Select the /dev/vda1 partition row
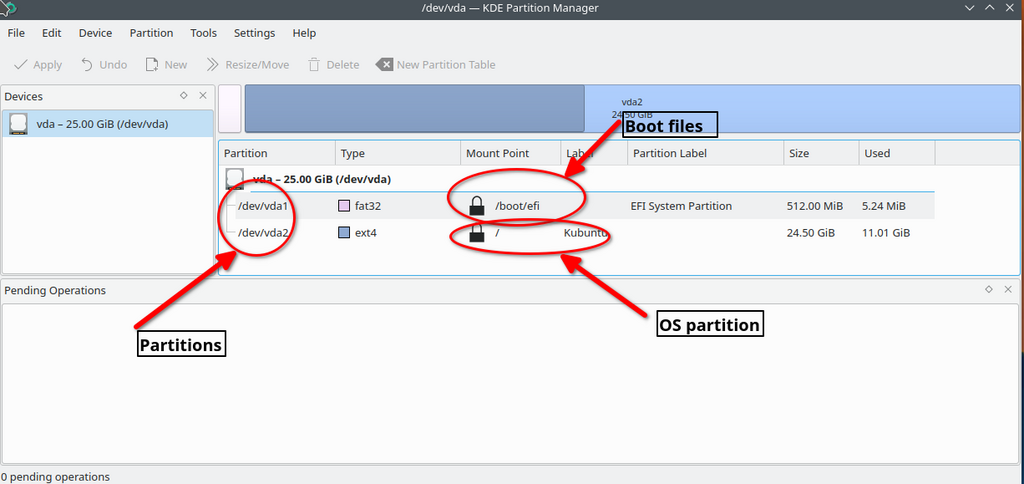The image size is (1024, 484). (264, 206)
